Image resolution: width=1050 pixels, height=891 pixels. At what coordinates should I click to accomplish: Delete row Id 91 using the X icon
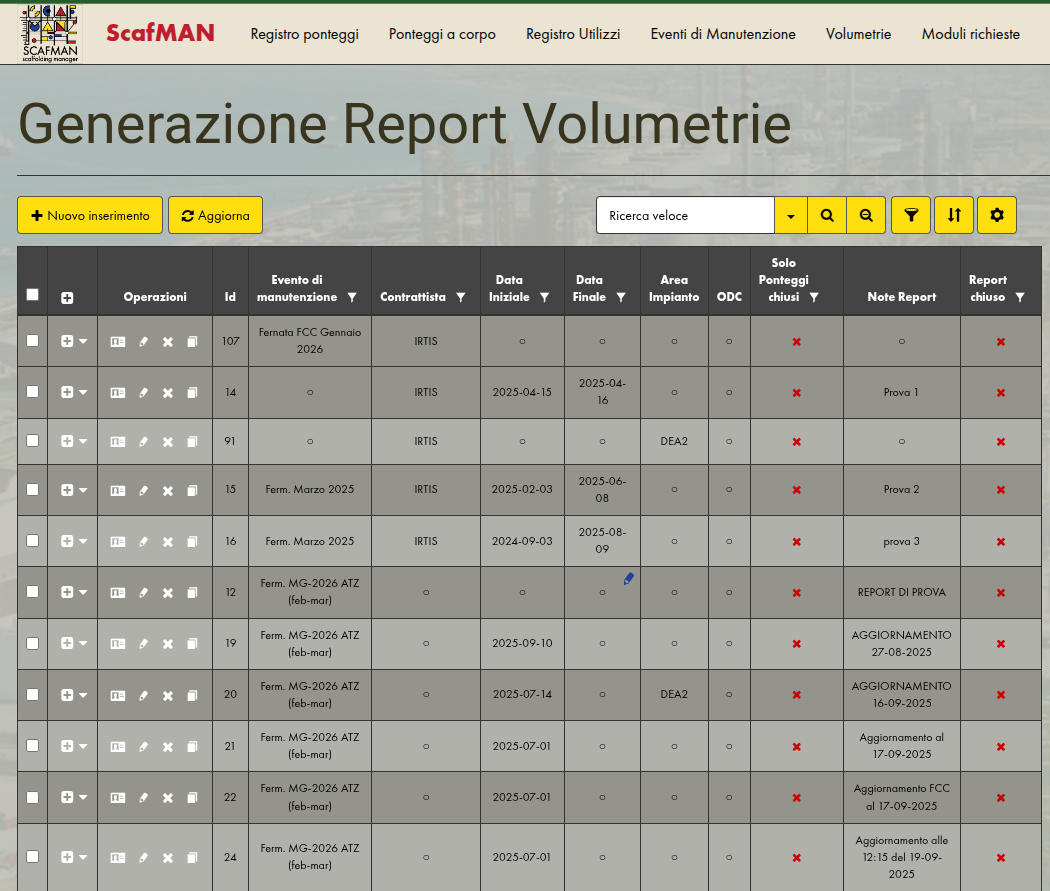coord(168,442)
